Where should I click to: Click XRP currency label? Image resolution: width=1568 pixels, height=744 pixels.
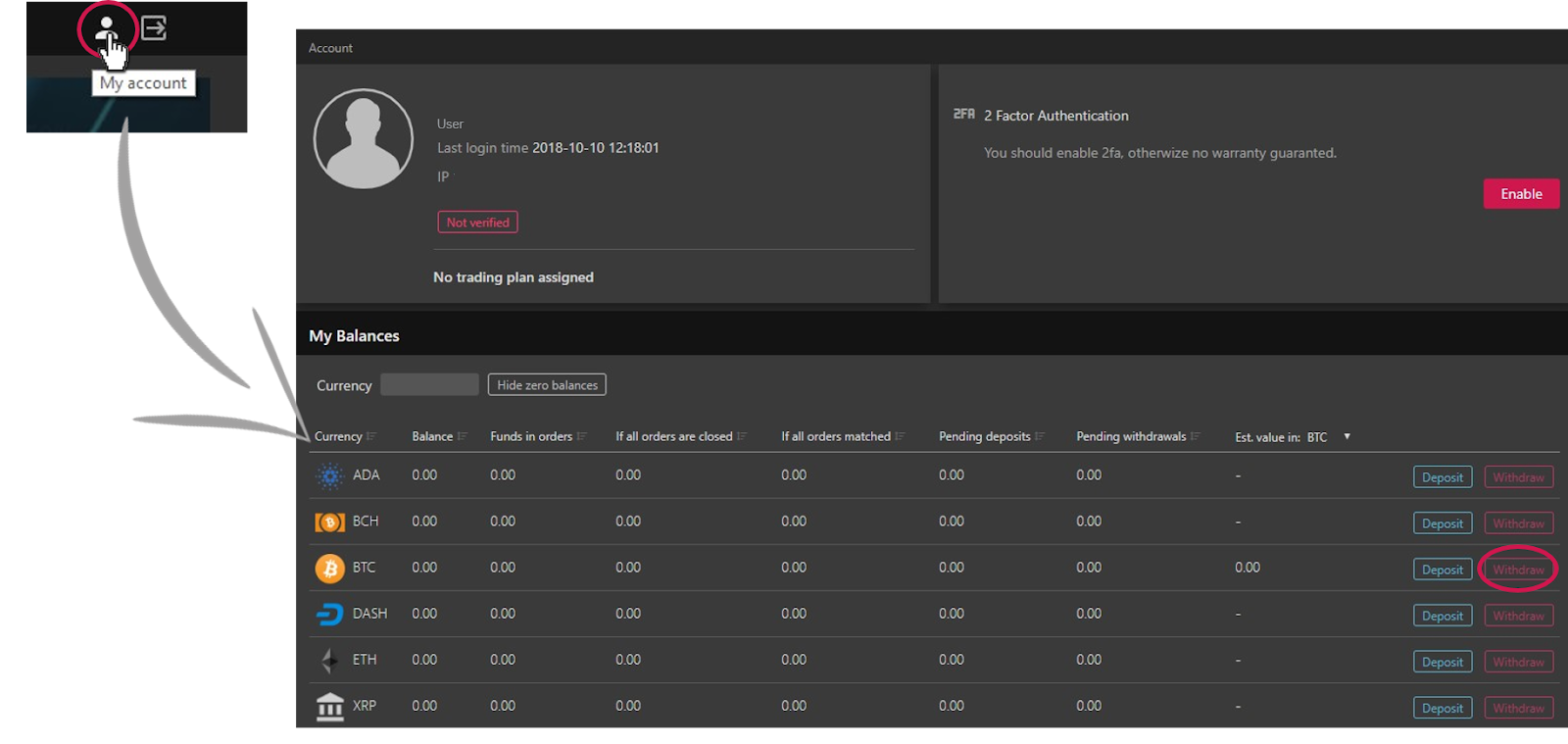click(365, 705)
